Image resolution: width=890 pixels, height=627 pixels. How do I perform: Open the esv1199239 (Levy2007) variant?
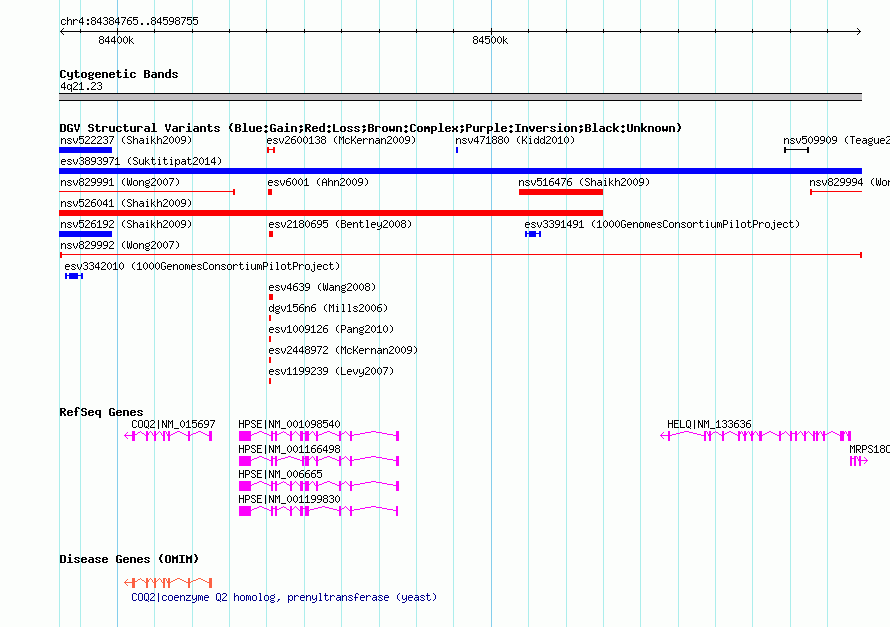(331, 371)
